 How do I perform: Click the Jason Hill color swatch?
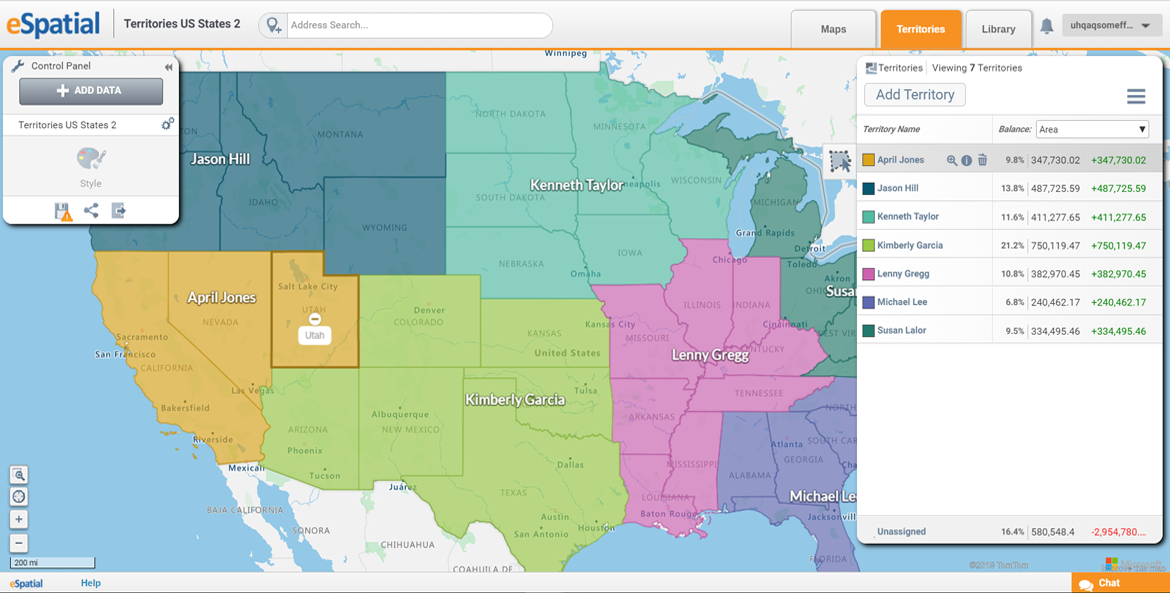[869, 189]
